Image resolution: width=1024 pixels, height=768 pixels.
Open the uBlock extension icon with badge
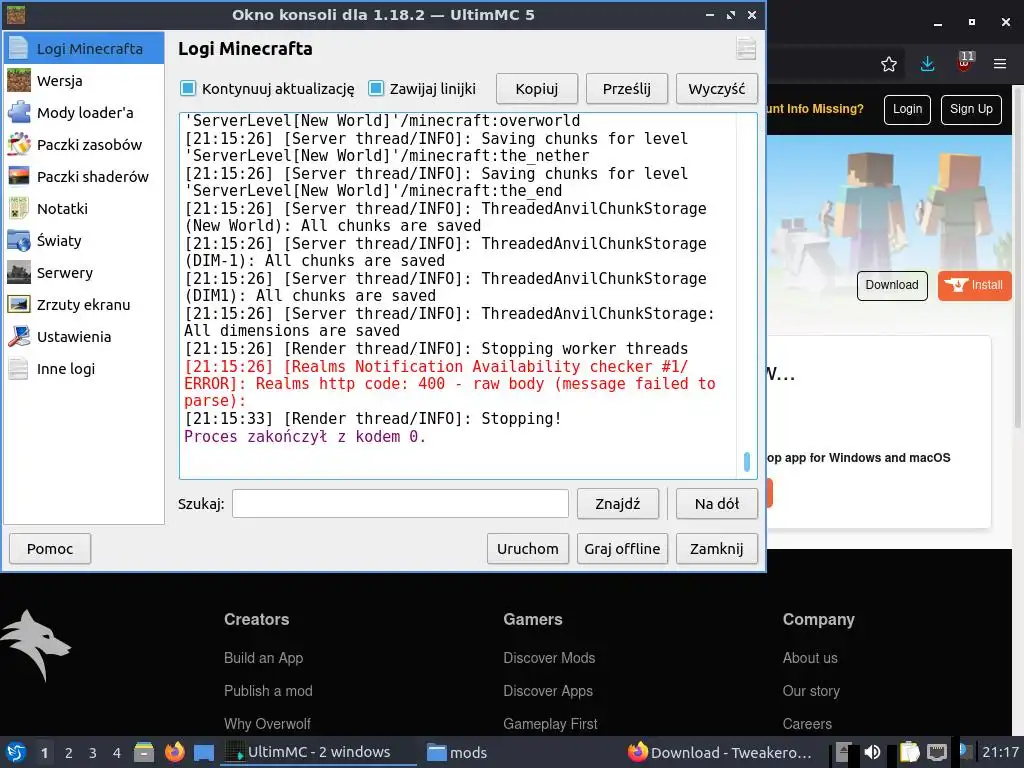tap(964, 63)
